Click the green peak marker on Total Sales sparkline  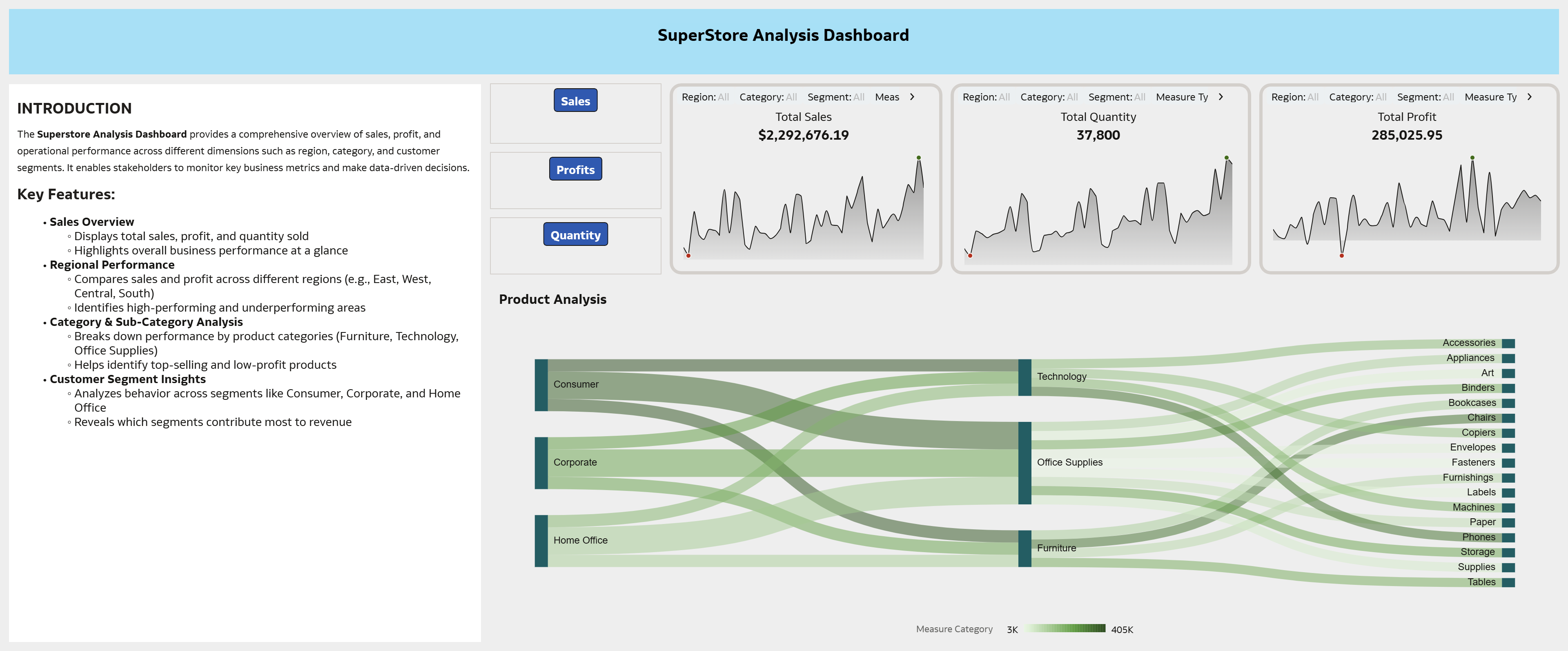918,158
